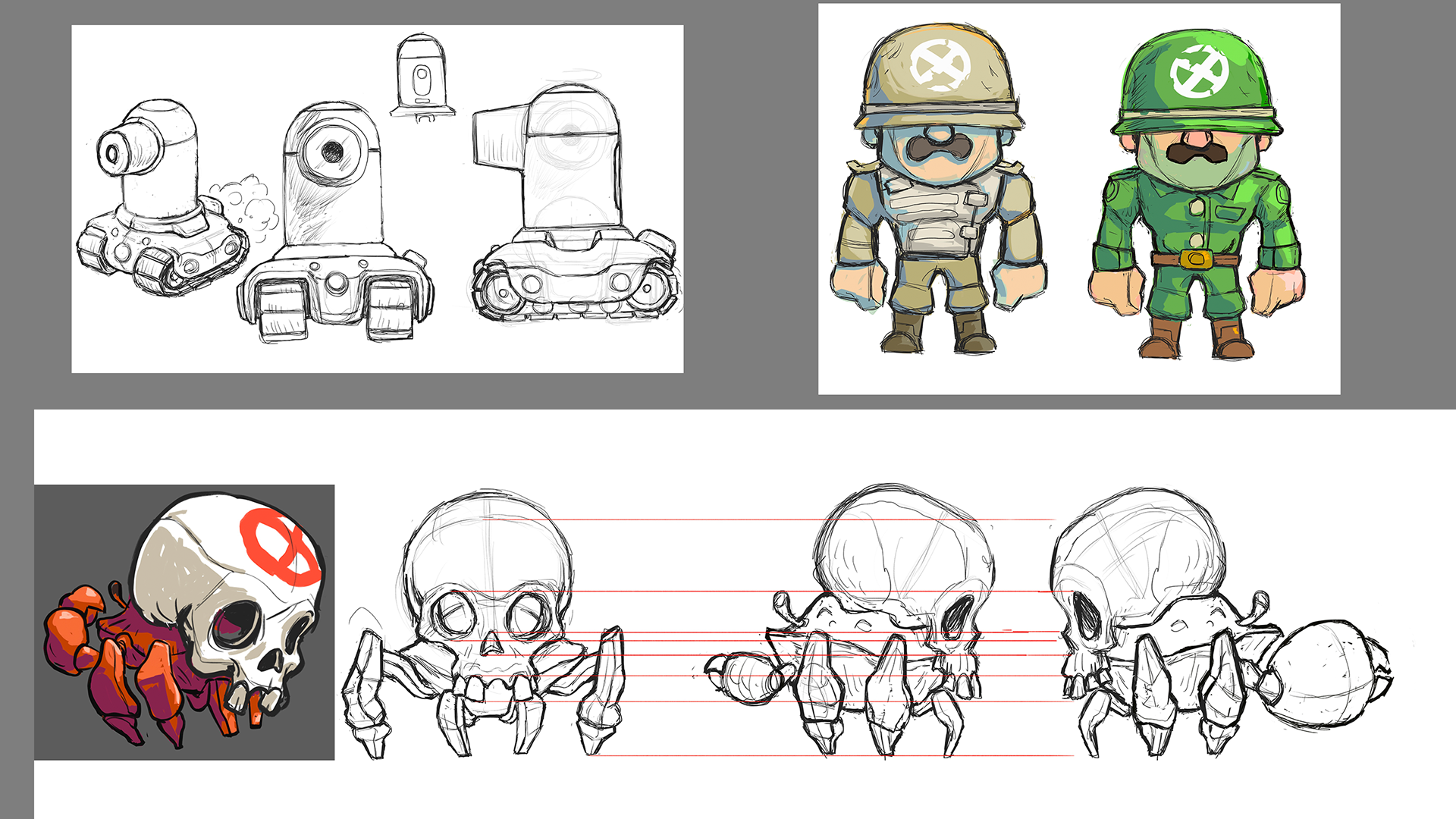Screen dimensions: 1456x819
Task: Click the leftmost tank cannon barrel opening
Action: [112, 155]
